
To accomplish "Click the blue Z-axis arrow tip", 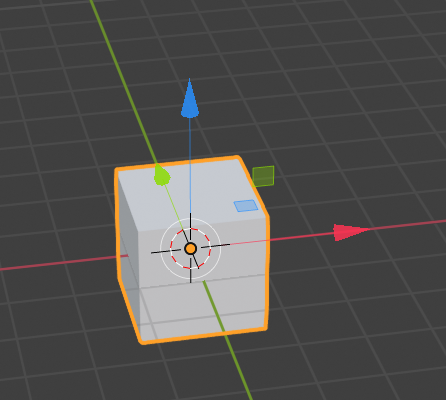I will click(190, 99).
